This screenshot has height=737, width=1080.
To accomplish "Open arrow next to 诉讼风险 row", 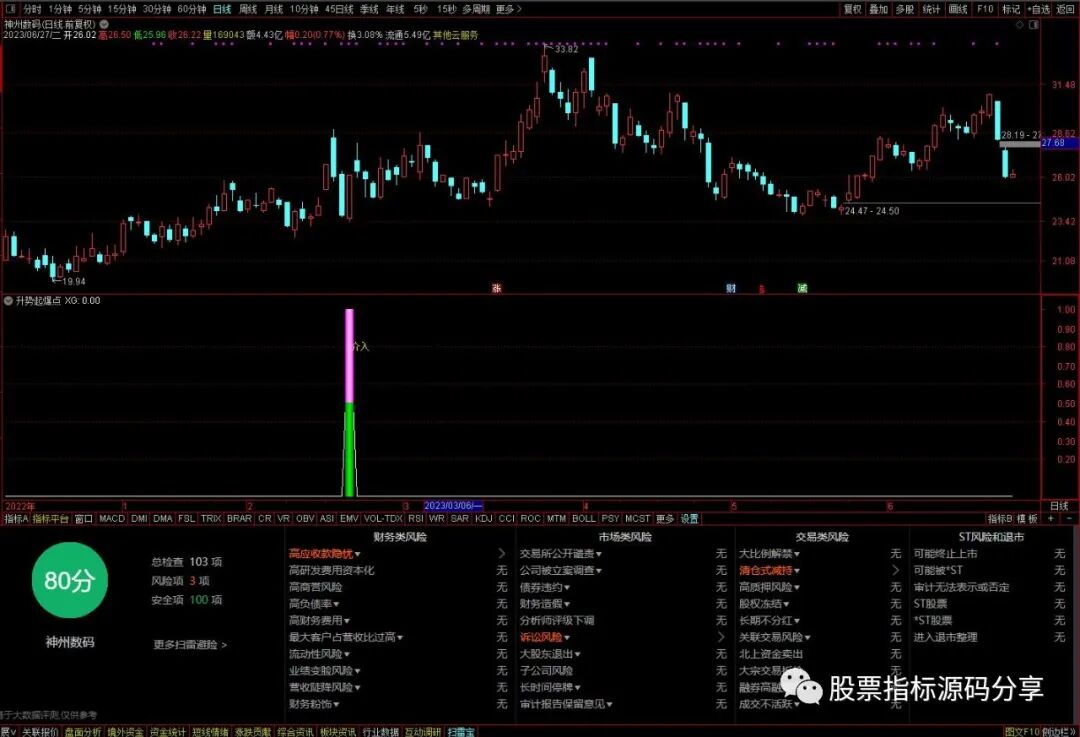I will click(x=721, y=637).
